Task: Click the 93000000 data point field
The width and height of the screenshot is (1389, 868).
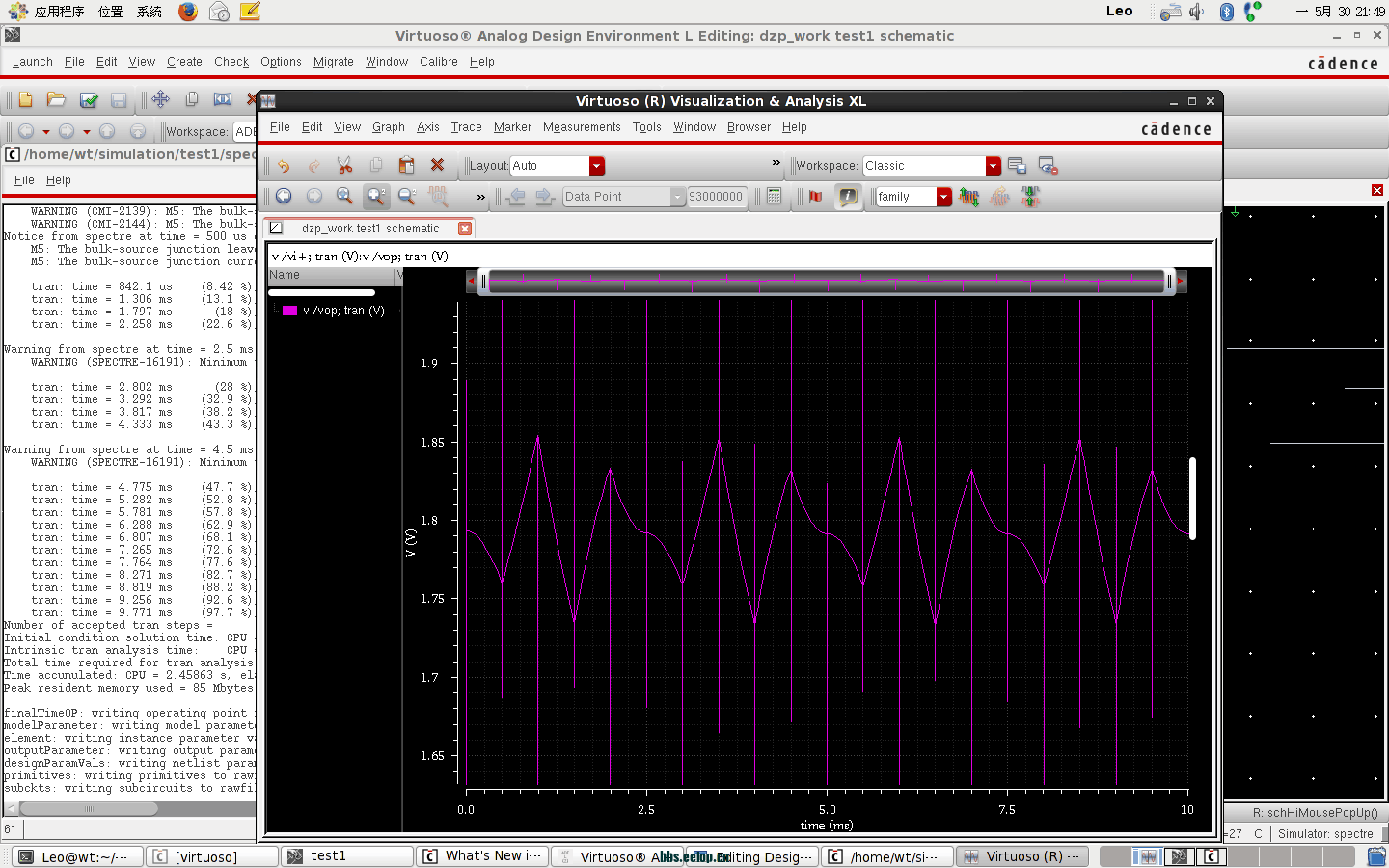Action: 716,197
